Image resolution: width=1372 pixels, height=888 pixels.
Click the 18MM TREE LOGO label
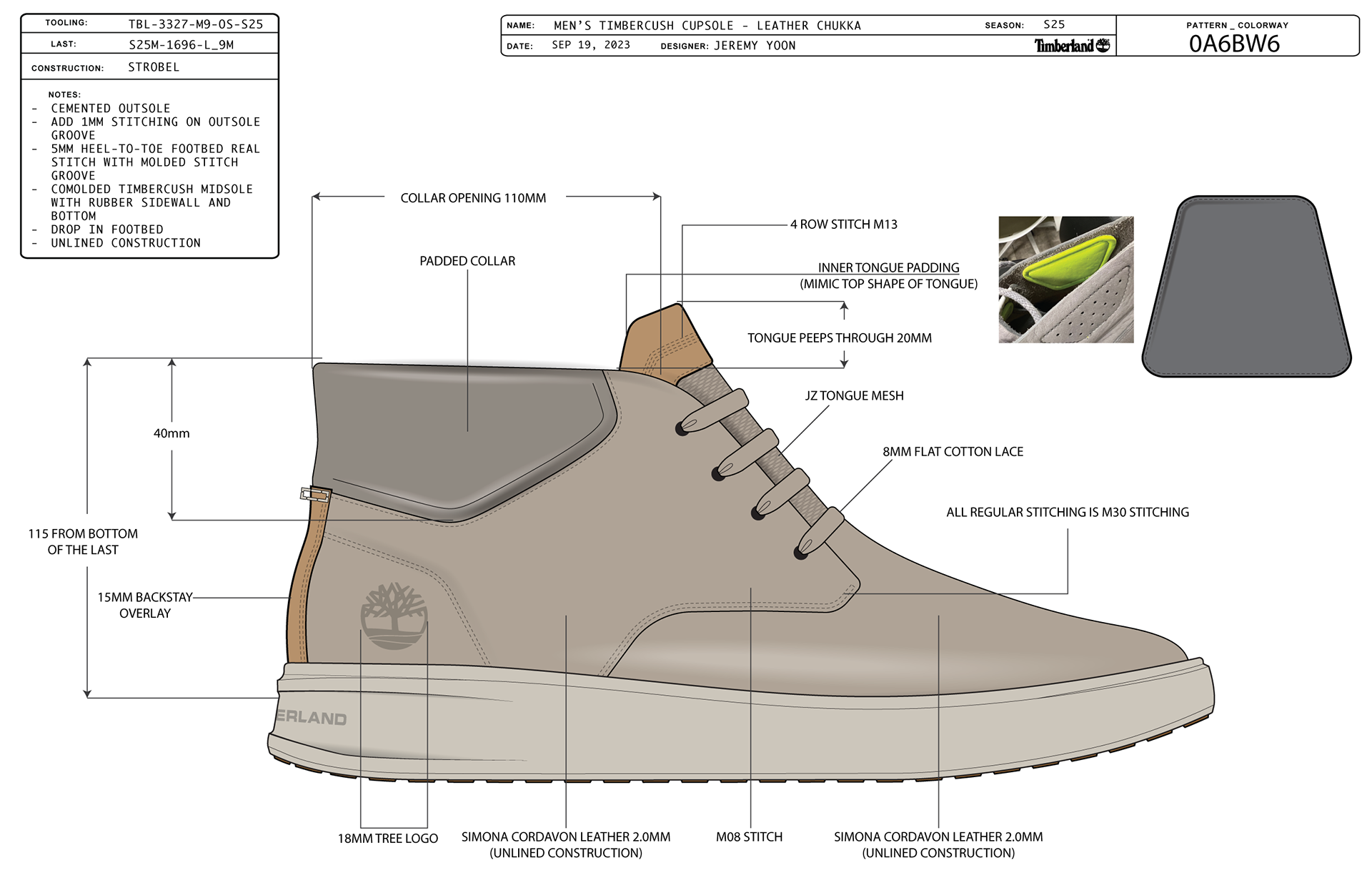coord(388,839)
